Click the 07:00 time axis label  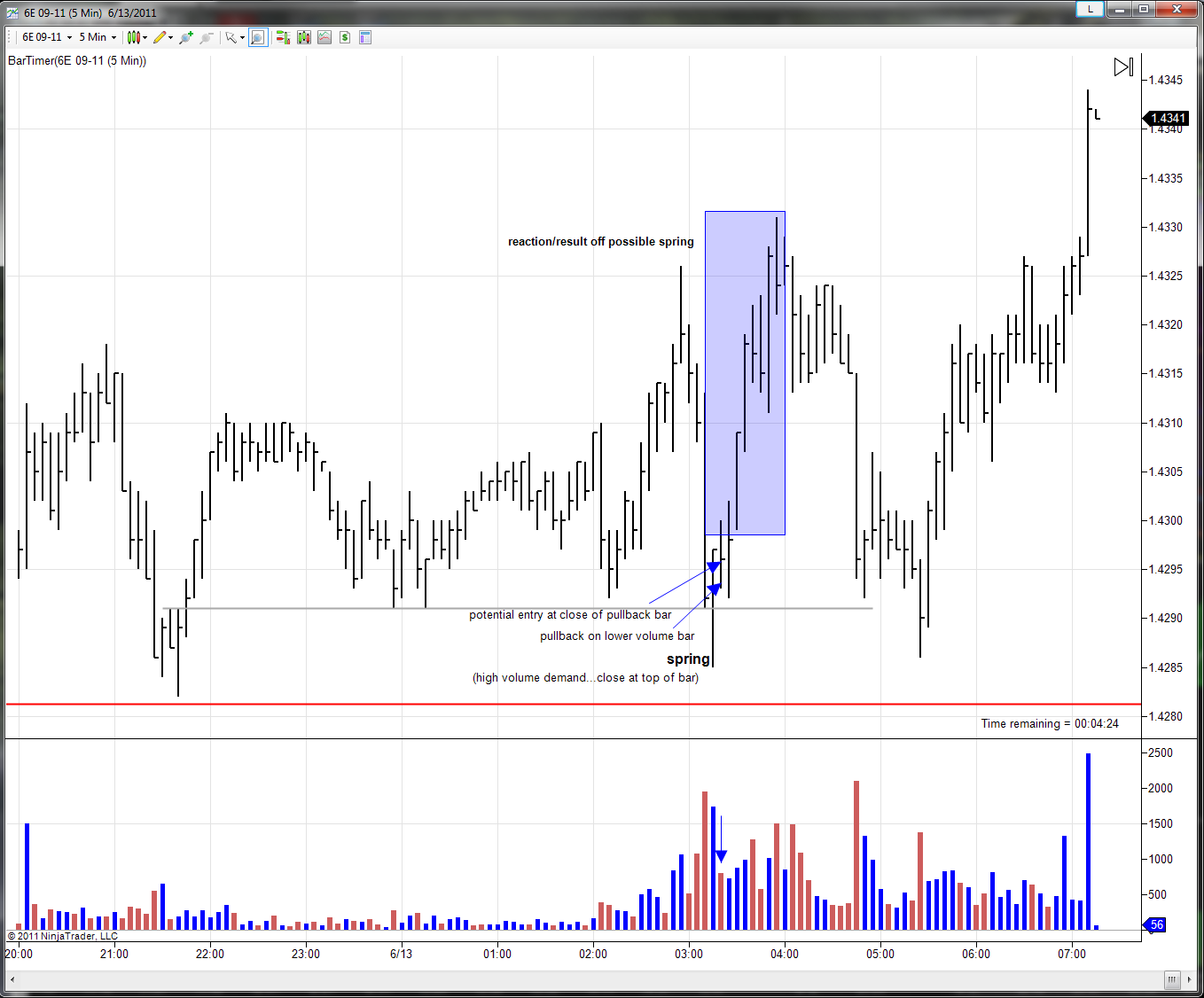pos(1072,954)
